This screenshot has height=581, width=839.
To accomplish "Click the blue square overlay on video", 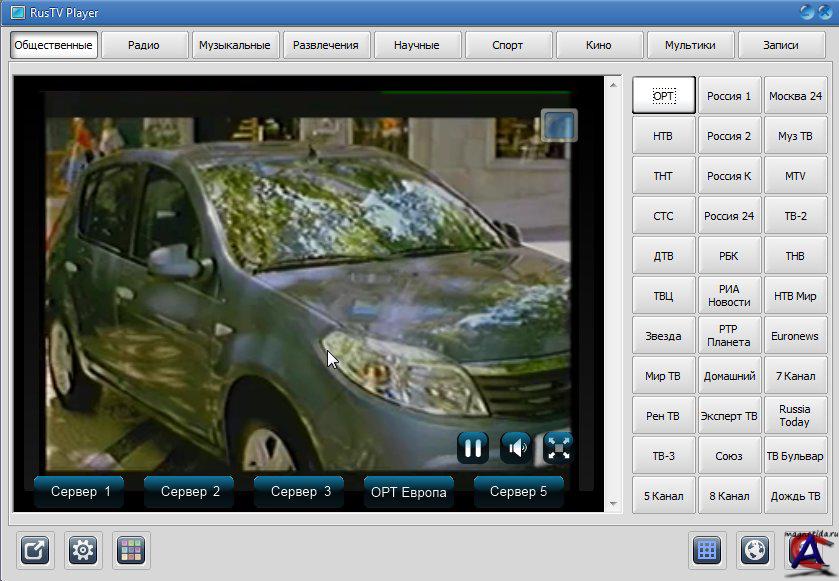I will pyautogui.click(x=559, y=125).
